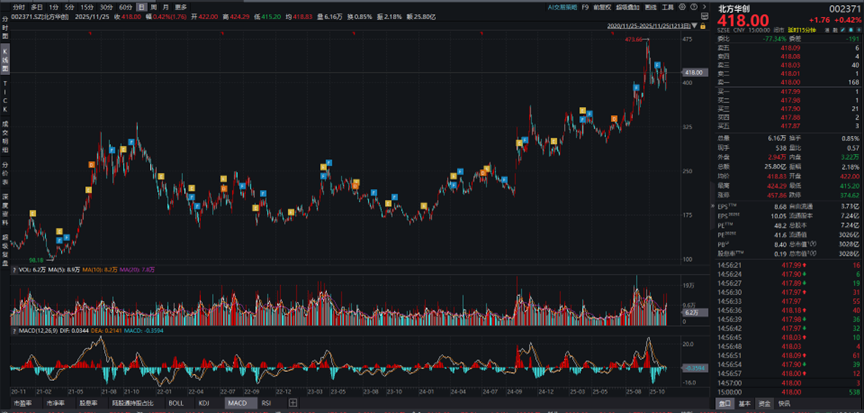Open the 工具 tools menu
The width and height of the screenshot is (864, 413).
tap(668, 6)
